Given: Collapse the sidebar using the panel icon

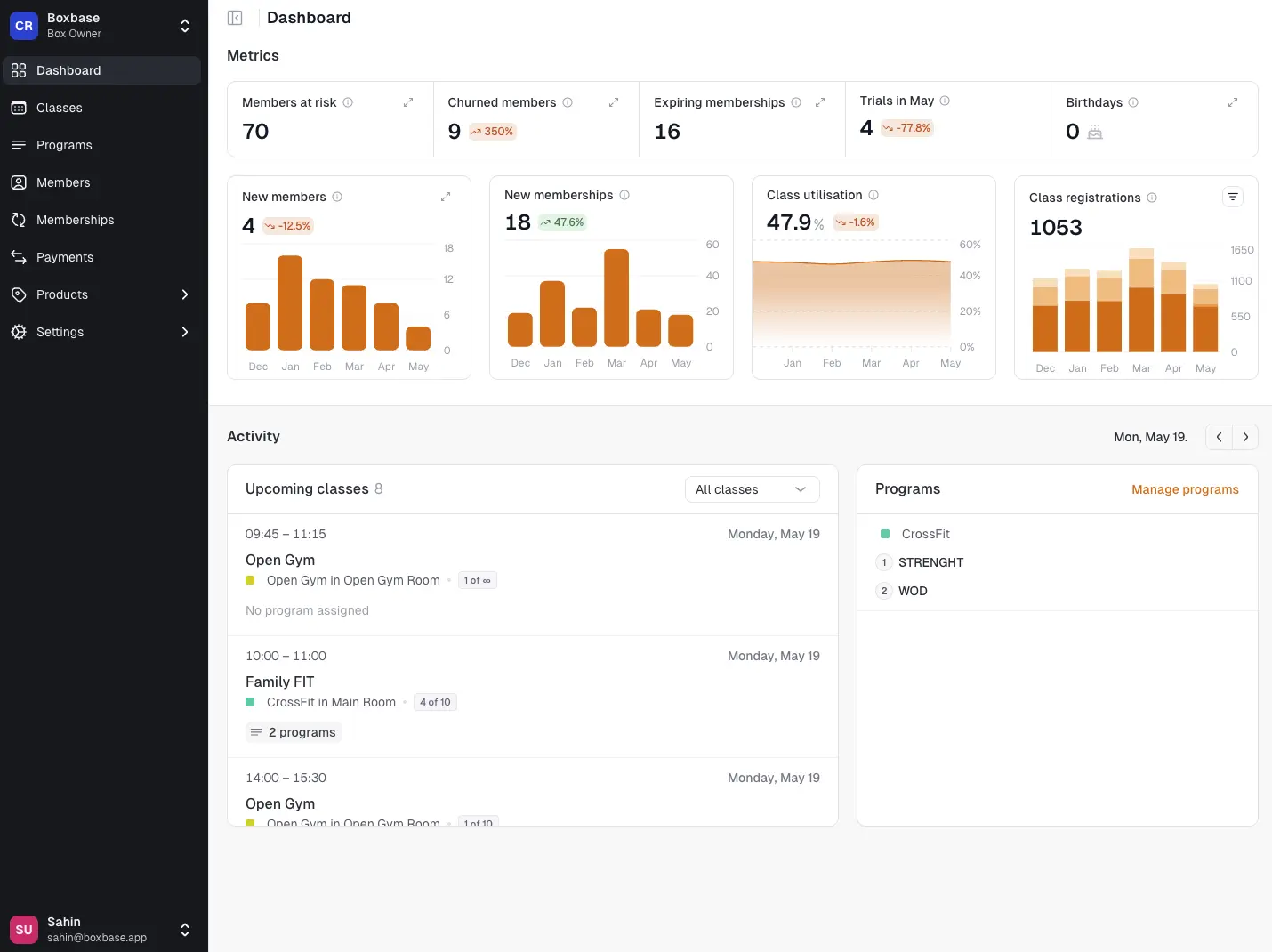Looking at the screenshot, I should [x=234, y=17].
